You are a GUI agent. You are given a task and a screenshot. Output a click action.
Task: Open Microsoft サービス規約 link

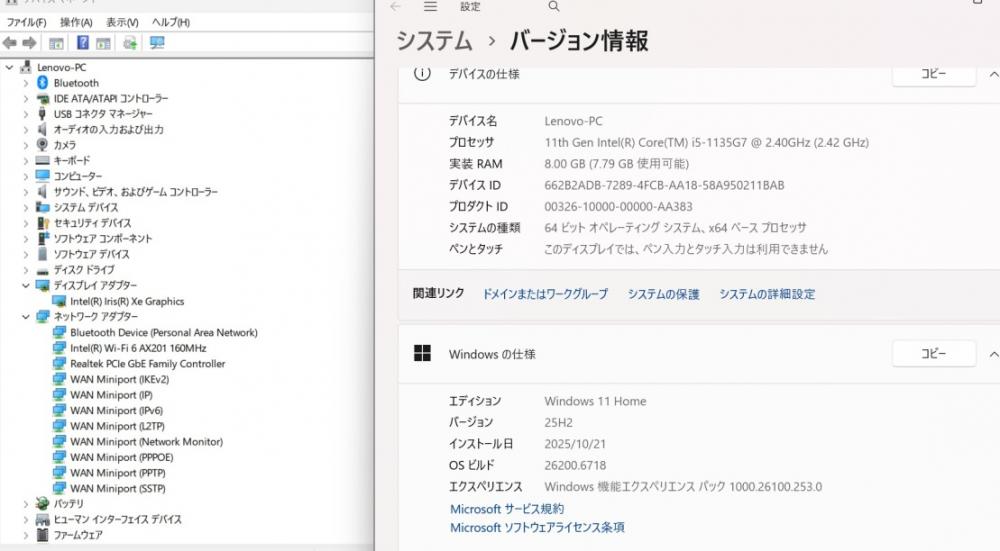[x=507, y=509]
